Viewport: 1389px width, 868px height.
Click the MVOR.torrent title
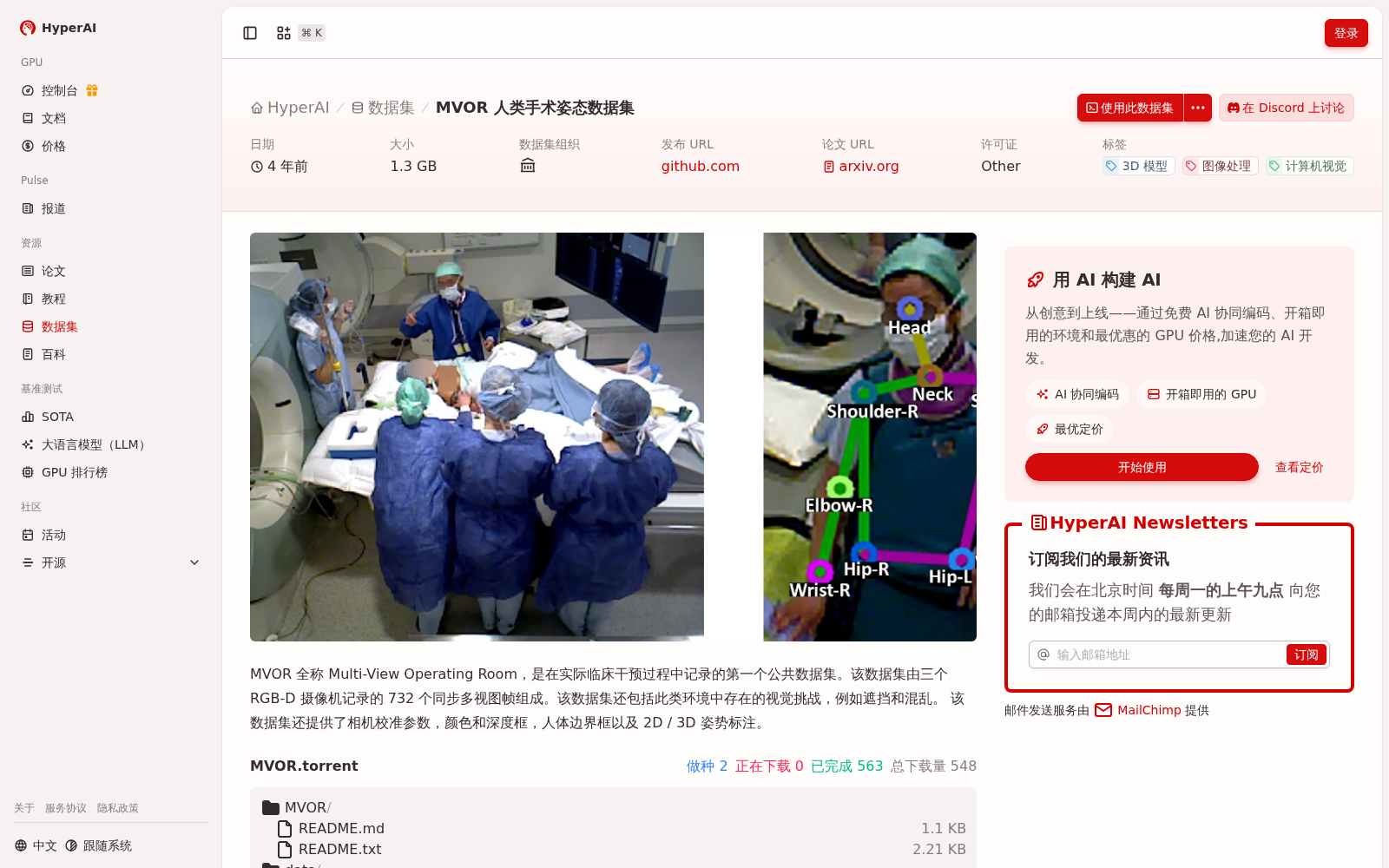(x=304, y=766)
